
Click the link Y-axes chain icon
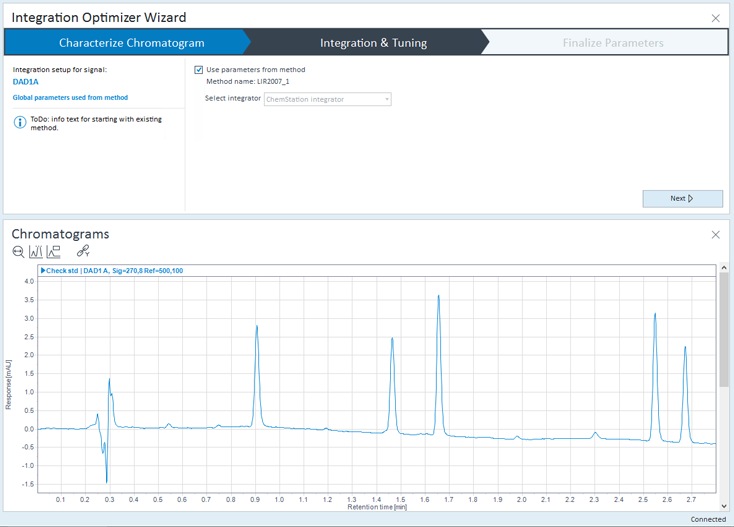click(x=83, y=252)
